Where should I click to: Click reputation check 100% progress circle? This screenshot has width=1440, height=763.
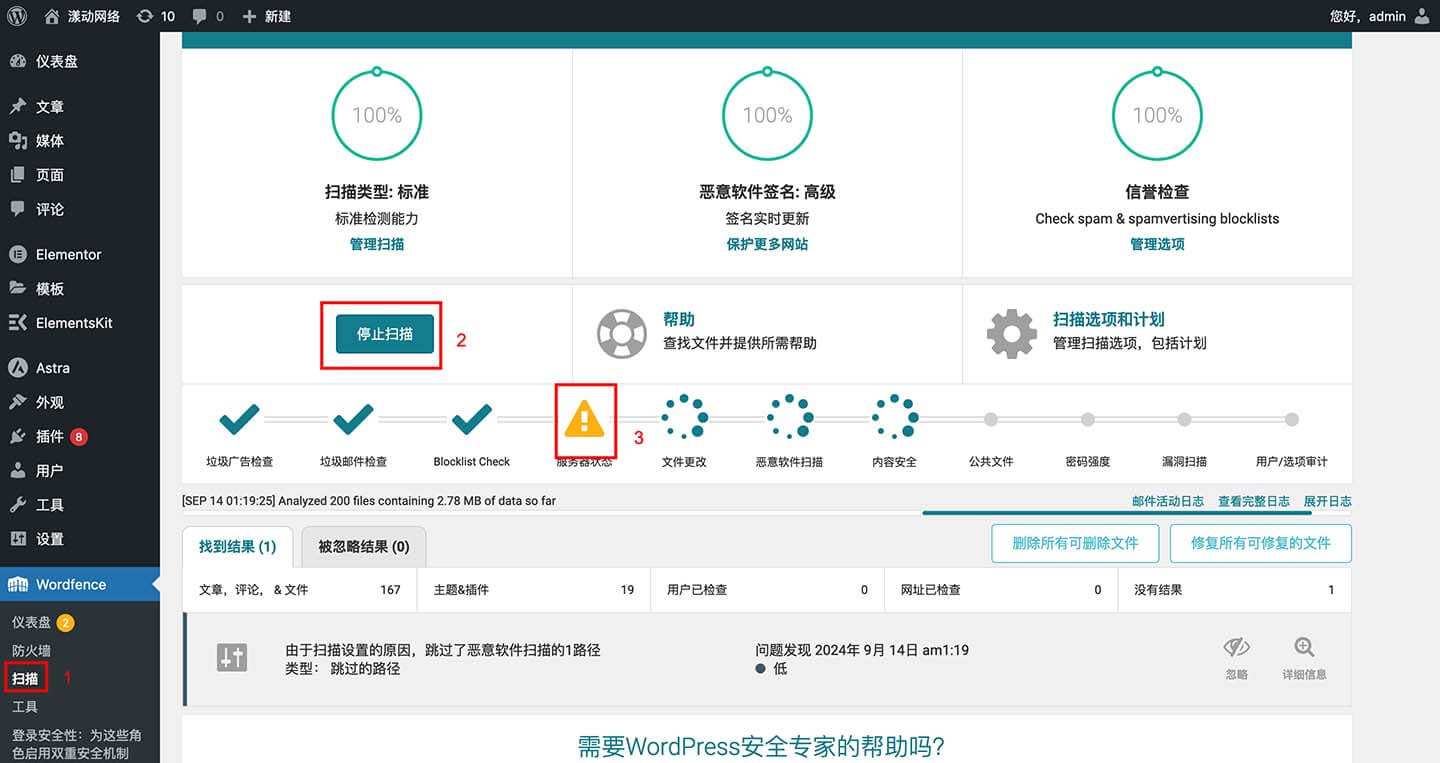(1157, 115)
